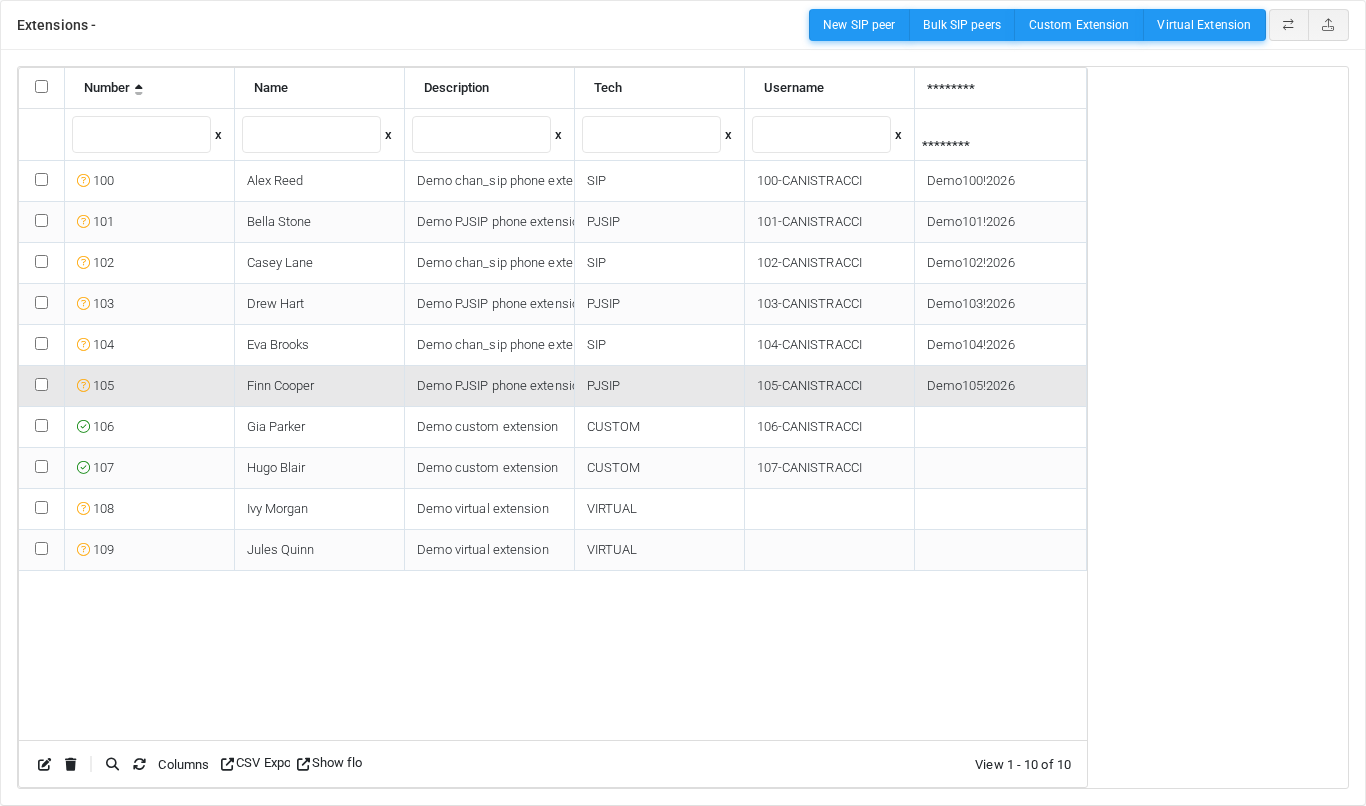This screenshot has width=1366, height=806.
Task: Check the row for Eva Brooks
Action: click(41, 344)
